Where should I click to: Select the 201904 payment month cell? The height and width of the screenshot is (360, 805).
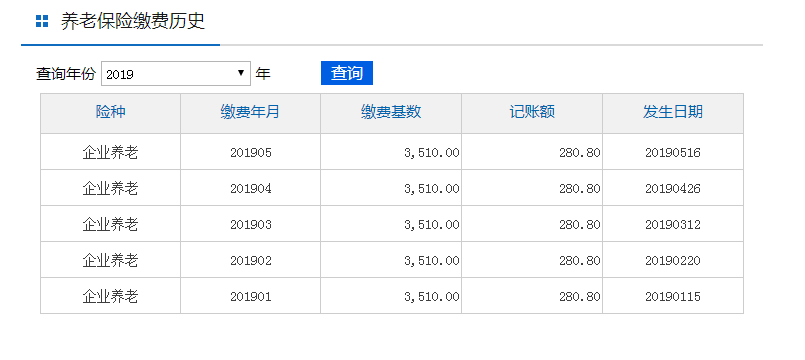click(x=251, y=188)
